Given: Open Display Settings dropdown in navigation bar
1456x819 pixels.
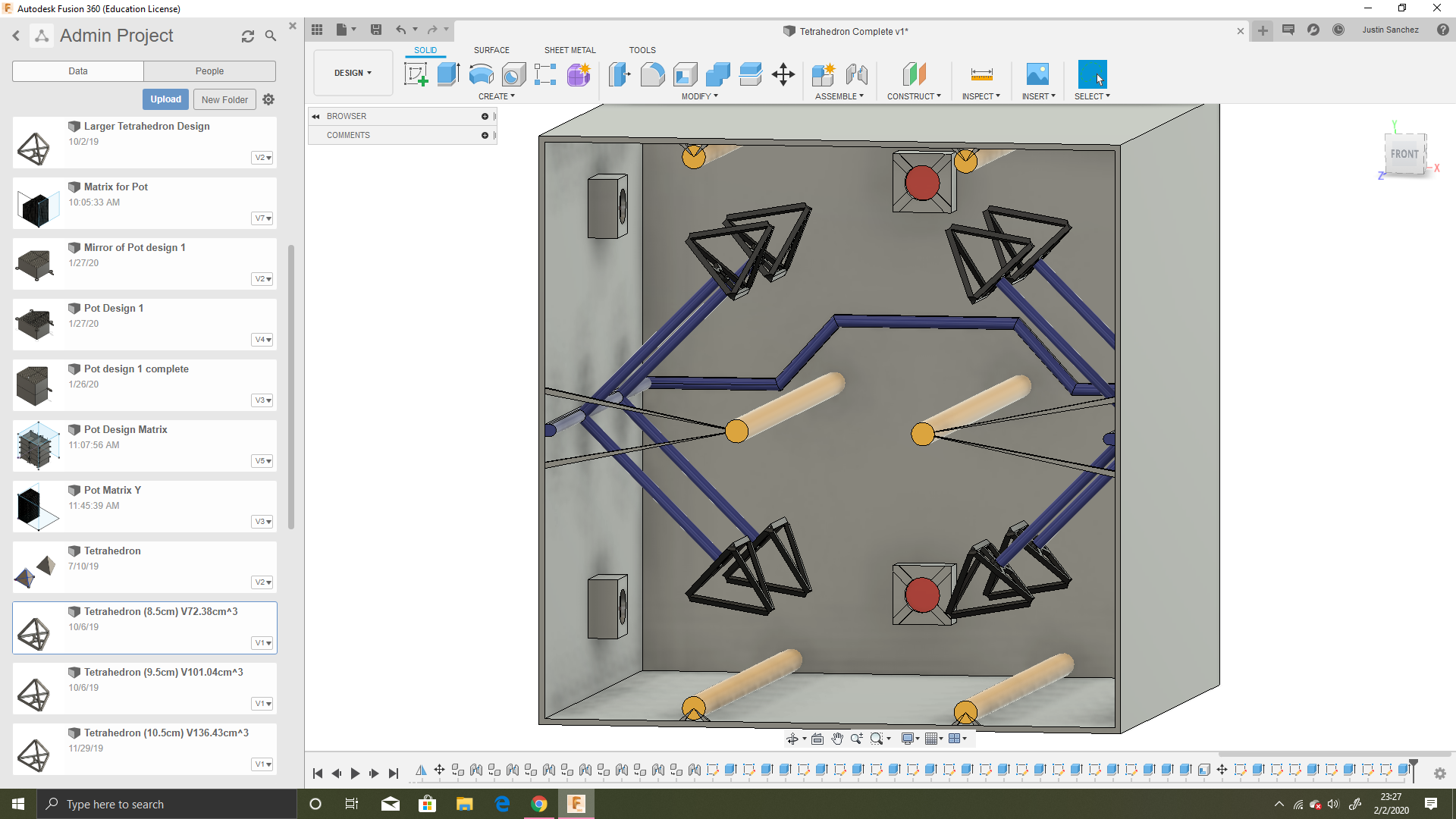Looking at the screenshot, I should (x=910, y=739).
